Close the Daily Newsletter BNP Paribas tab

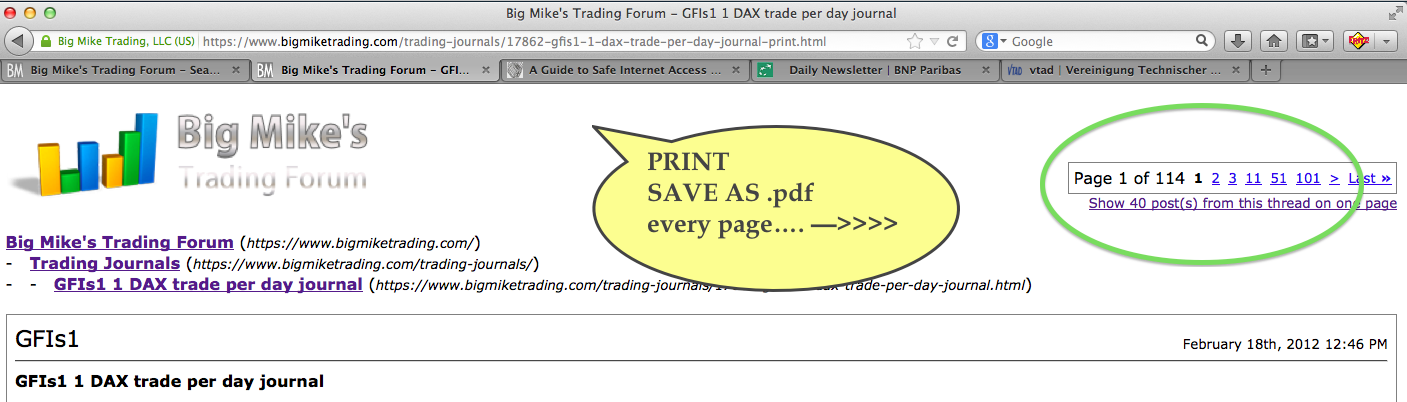click(x=986, y=71)
